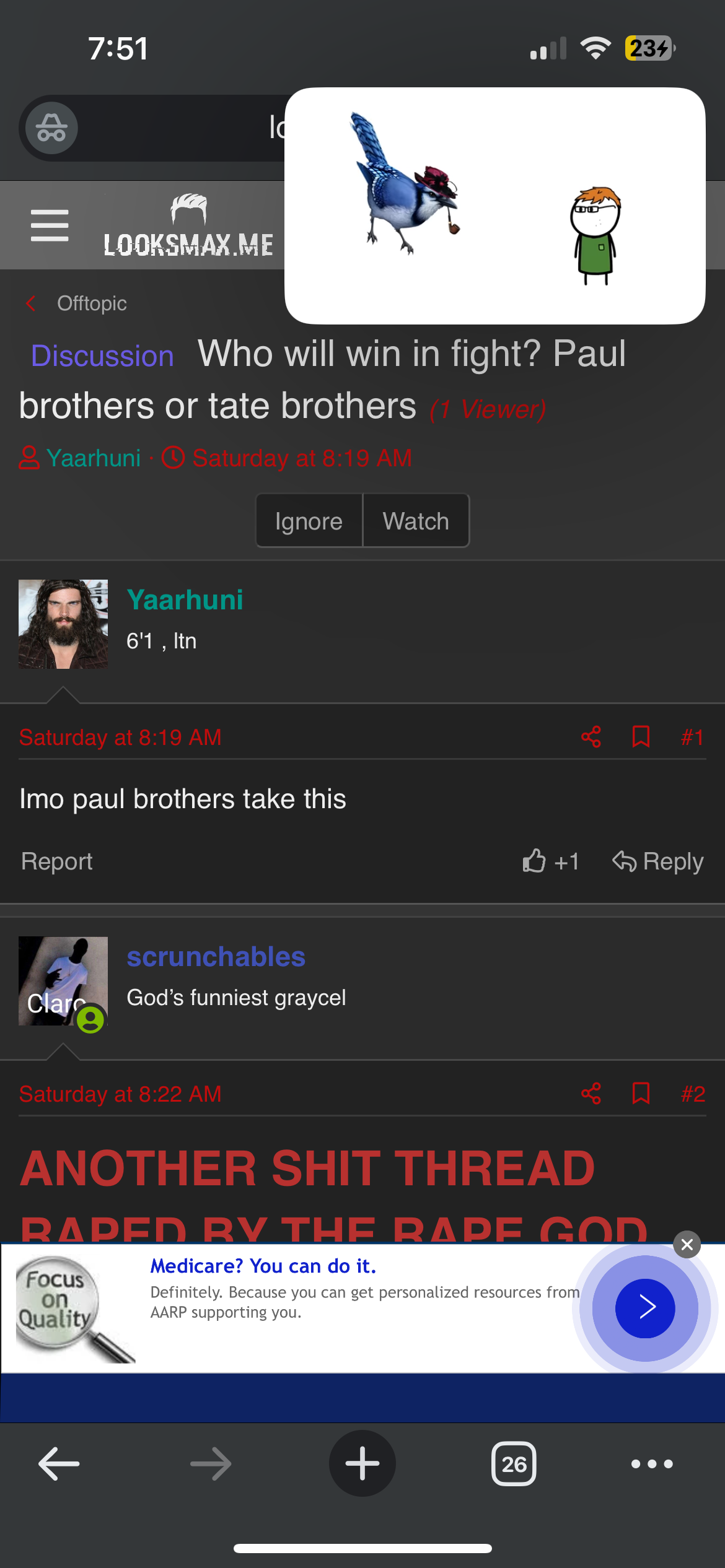Bookmark post #1 by Yaarhuni
Screen dimensions: 725x1568
[641, 737]
